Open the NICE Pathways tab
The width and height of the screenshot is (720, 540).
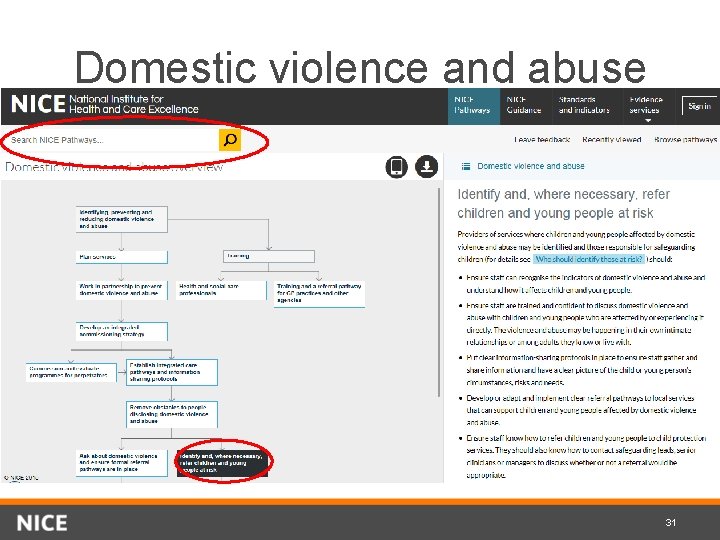[472, 105]
